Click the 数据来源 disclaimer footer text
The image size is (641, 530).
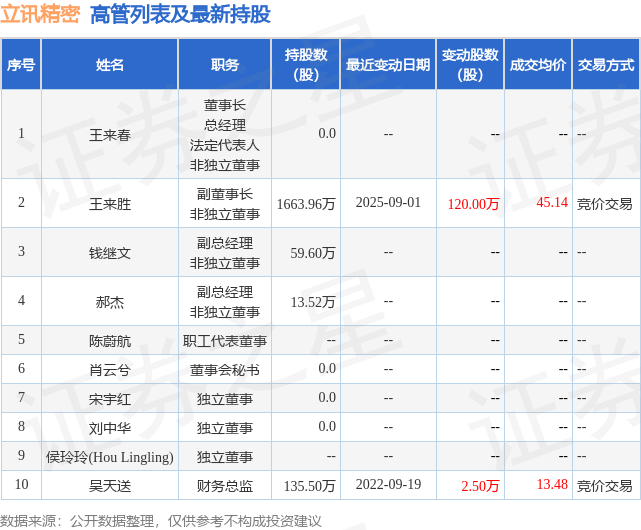[x=161, y=521]
